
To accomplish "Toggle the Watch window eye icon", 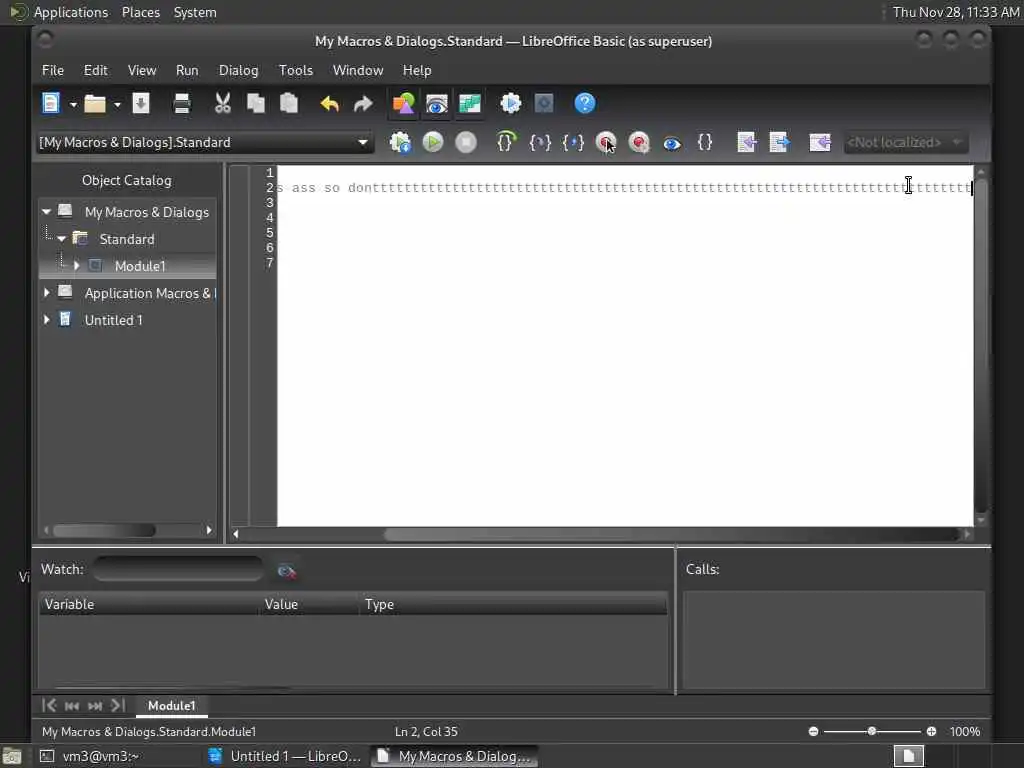I will point(436,103).
